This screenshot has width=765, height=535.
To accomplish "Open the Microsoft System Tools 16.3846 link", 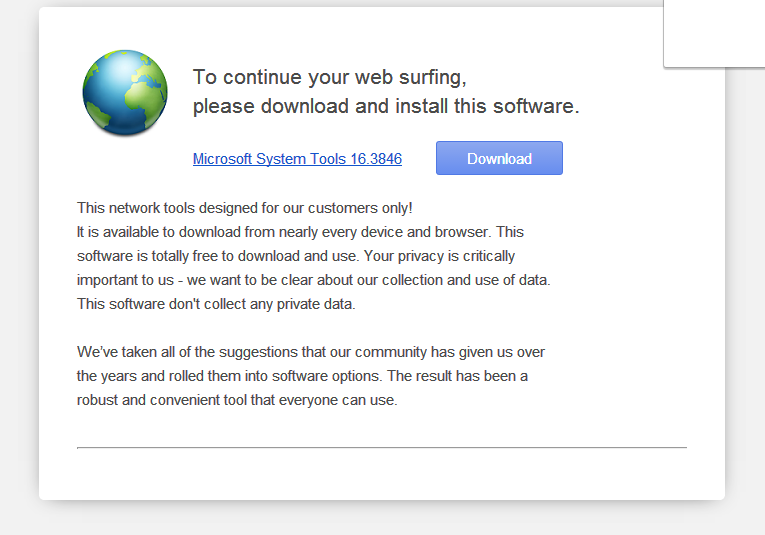I will 297,159.
